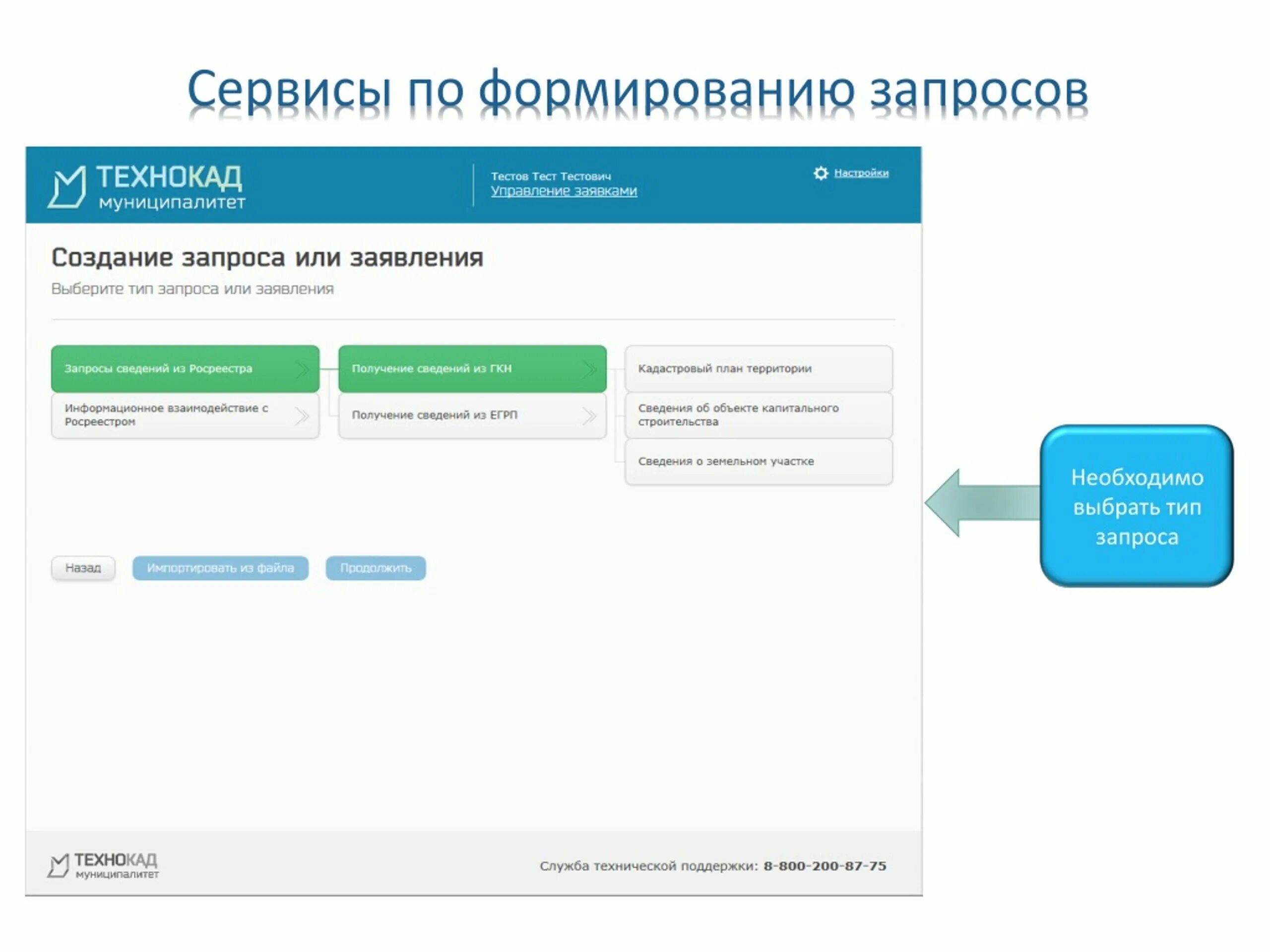Open the Настройки link
Viewport: 1270px width, 952px height.
861,173
